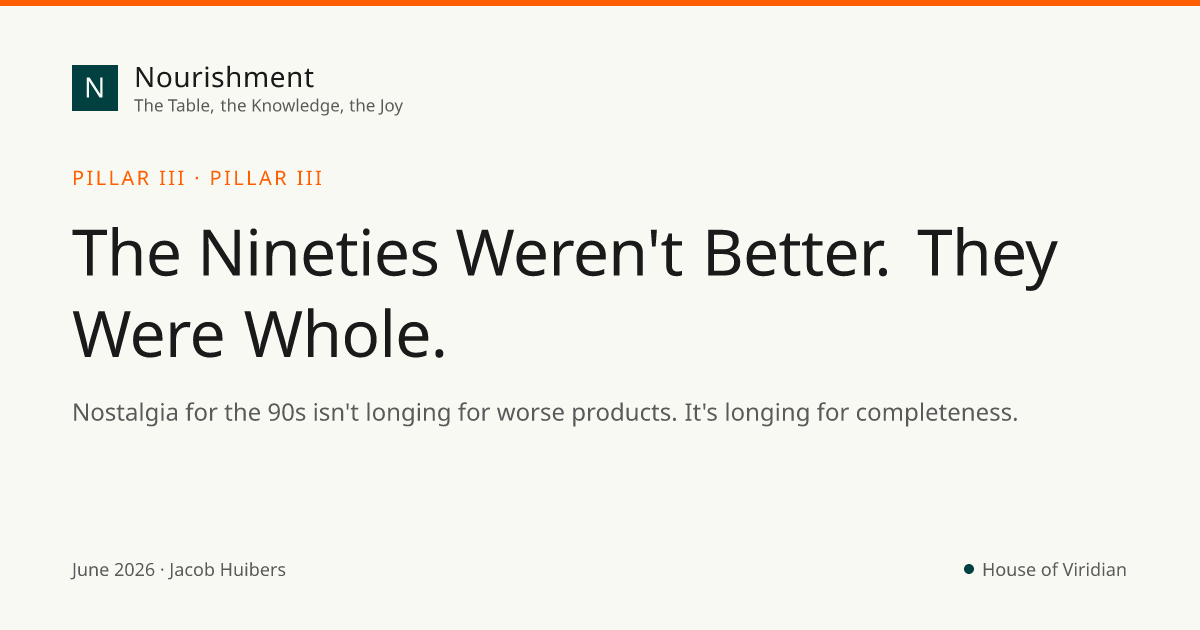
Task: Open the headline line "The Nineties Weren't Better."
Action: (482, 254)
